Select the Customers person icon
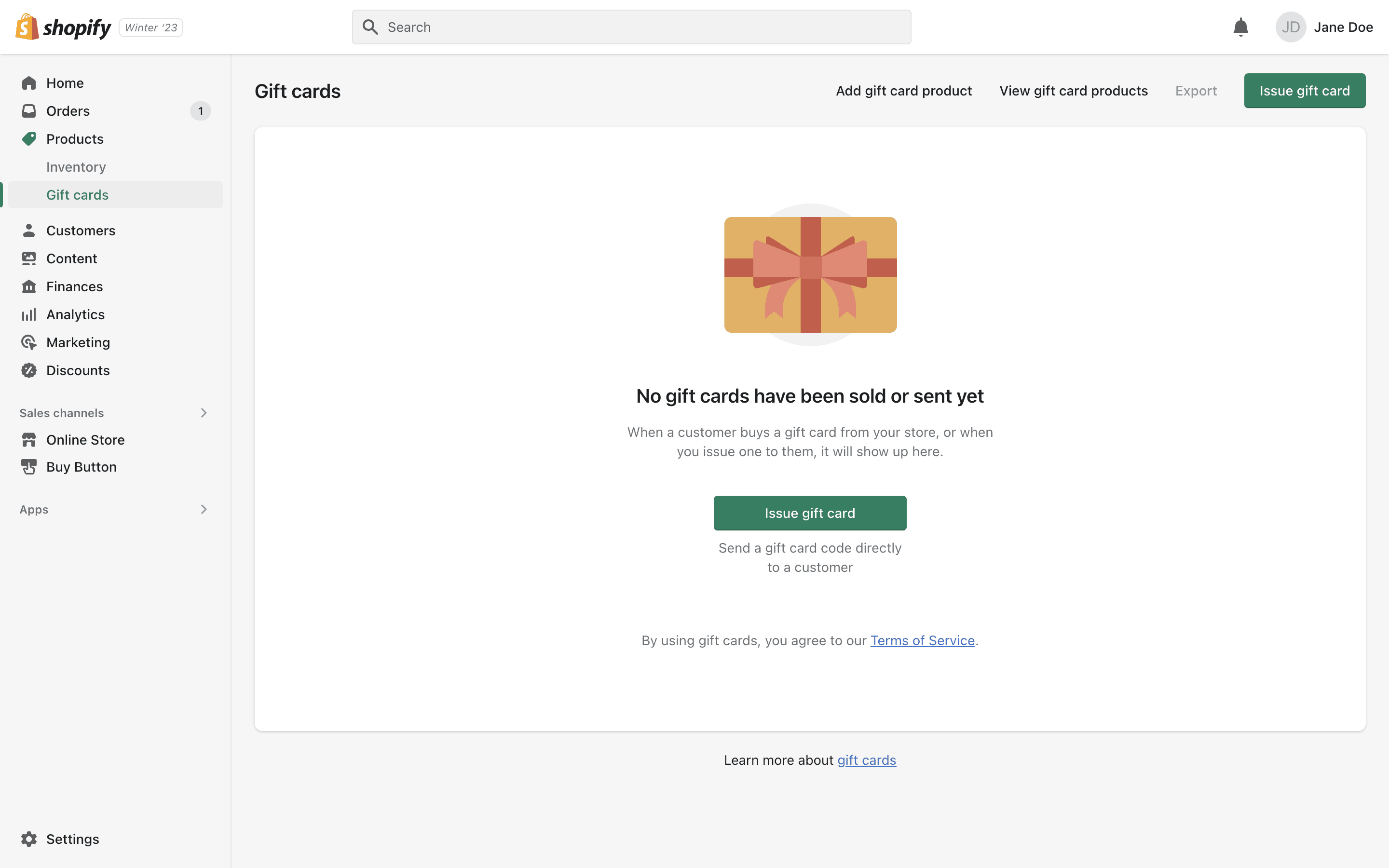Image resolution: width=1389 pixels, height=868 pixels. pyautogui.click(x=29, y=231)
